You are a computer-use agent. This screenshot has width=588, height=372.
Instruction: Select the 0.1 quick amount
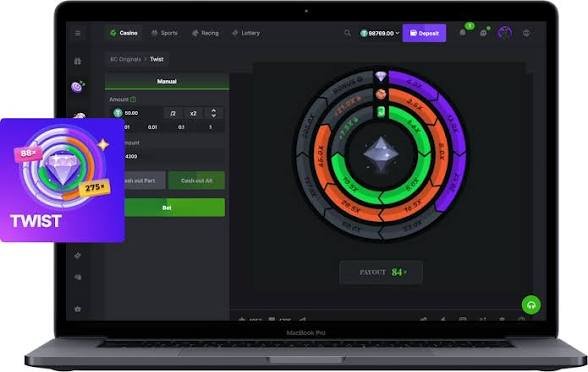[181, 128]
